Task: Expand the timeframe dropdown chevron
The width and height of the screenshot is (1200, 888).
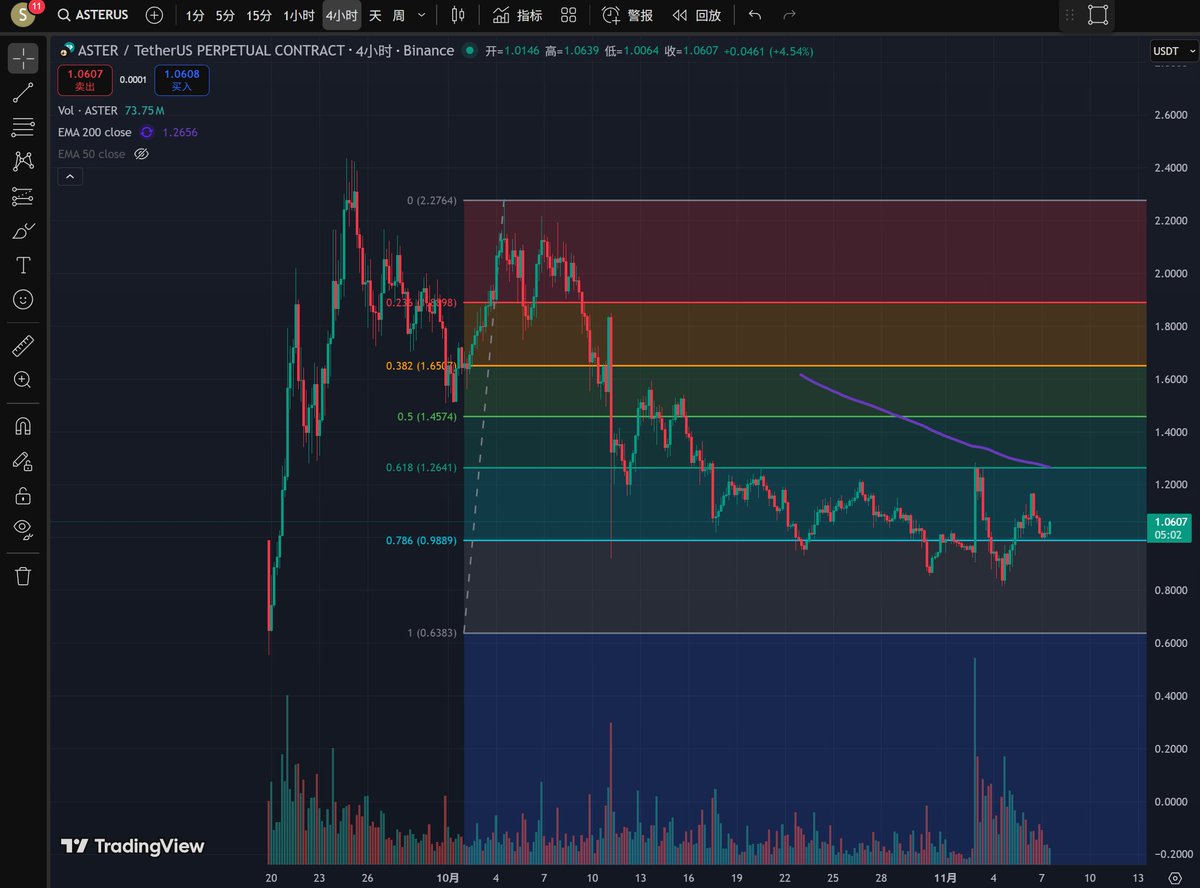Action: 421,15
